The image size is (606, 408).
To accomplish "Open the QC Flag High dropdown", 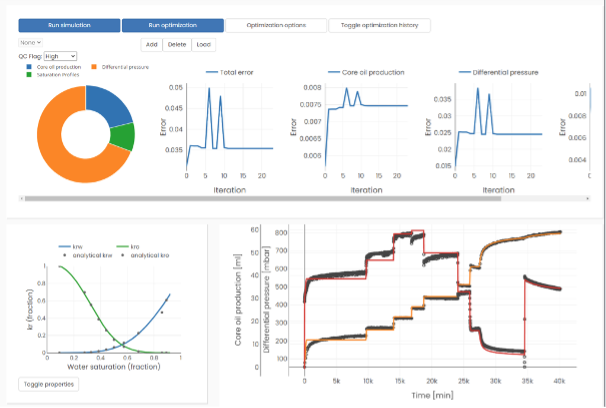I will click(60, 56).
